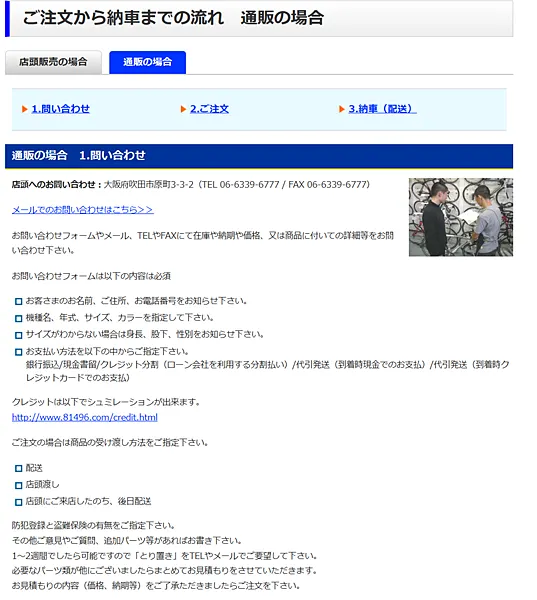
Task: Click the bike shop staff photo
Action: pos(461,217)
